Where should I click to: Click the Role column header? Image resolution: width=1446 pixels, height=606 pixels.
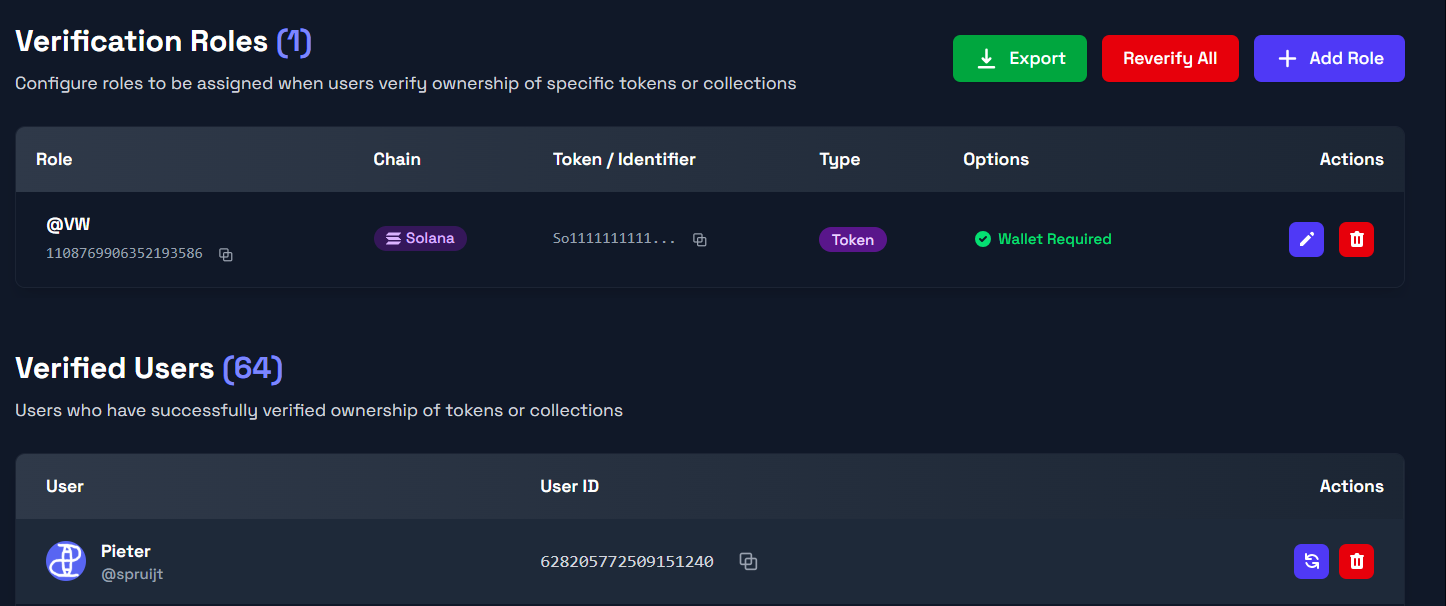pyautogui.click(x=54, y=159)
